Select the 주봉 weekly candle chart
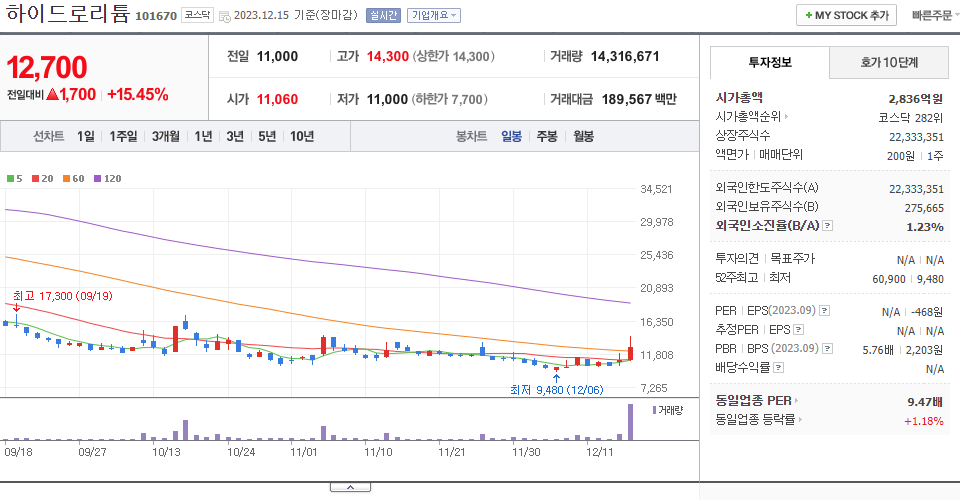The image size is (960, 500). coord(547,136)
